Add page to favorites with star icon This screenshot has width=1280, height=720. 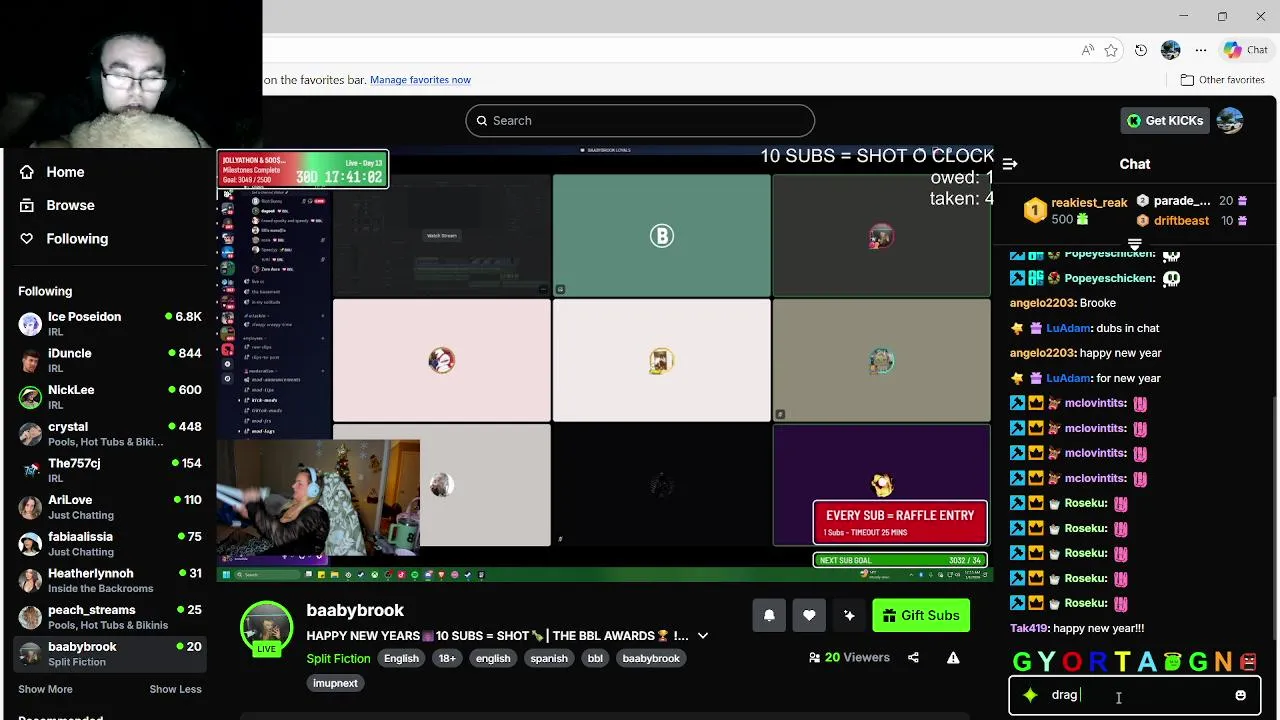[1111, 50]
